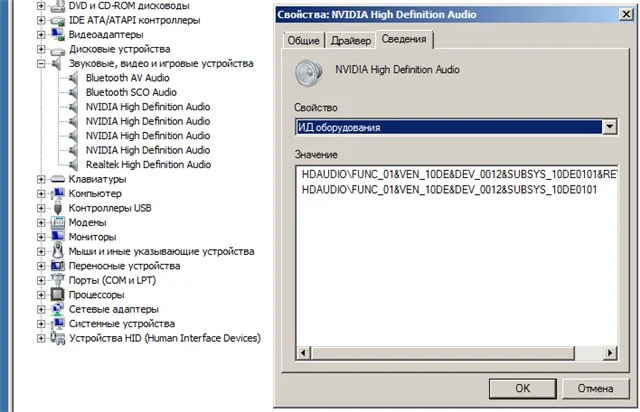Screen dimensions: 640x412
Task: Click the Процессоры chip icon
Action: [x=58, y=294]
